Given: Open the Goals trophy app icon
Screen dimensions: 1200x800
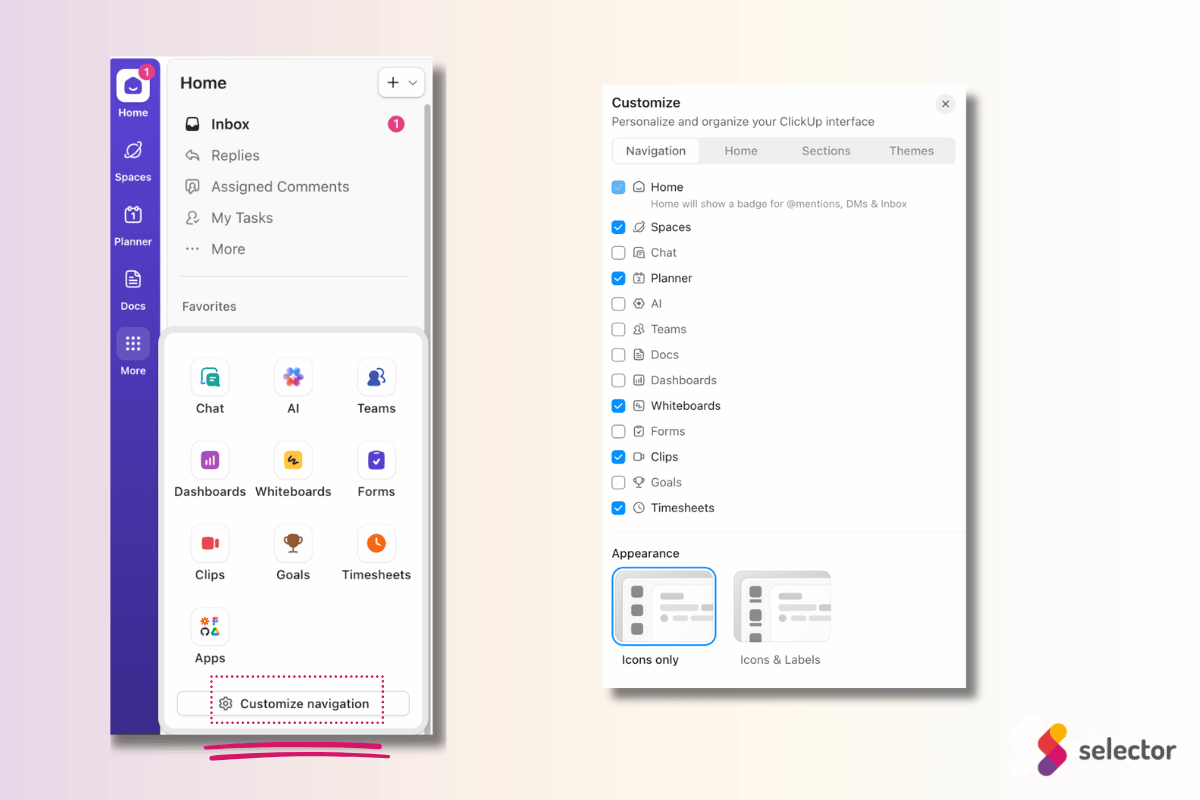Looking at the screenshot, I should point(293,543).
